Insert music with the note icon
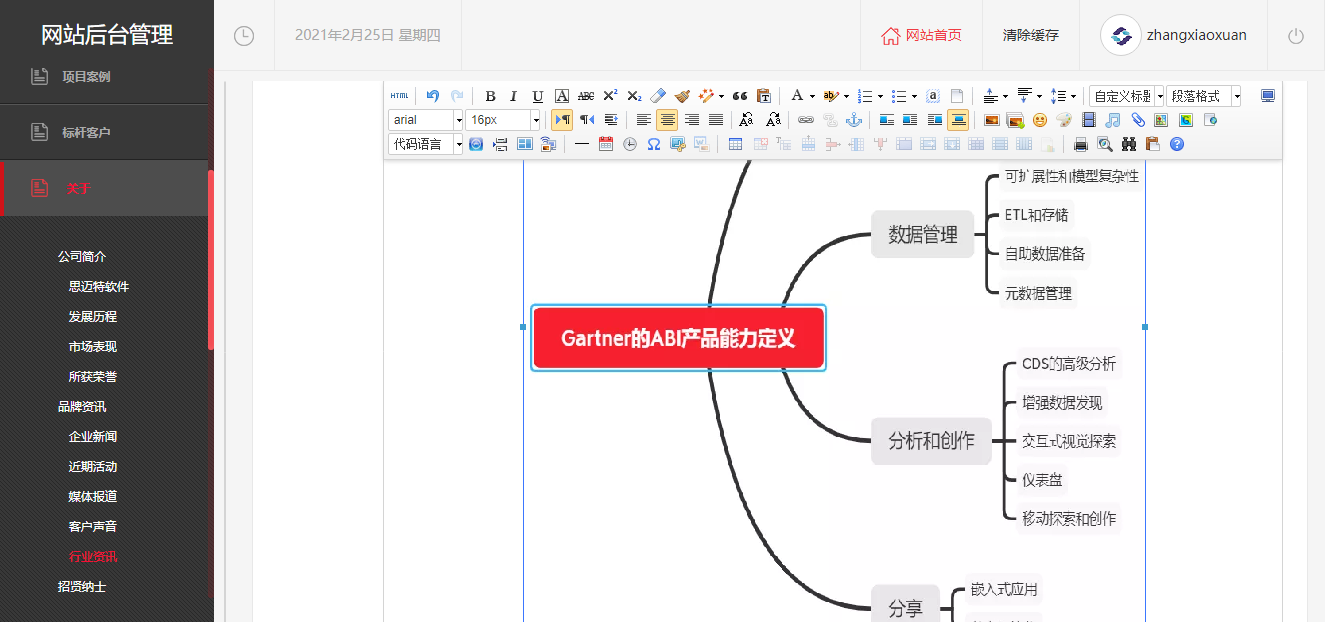This screenshot has height=623, width=1326. pyautogui.click(x=1113, y=120)
